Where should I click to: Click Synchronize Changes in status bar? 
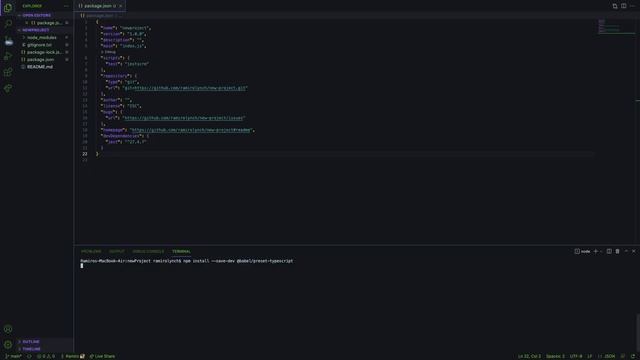click(29, 356)
